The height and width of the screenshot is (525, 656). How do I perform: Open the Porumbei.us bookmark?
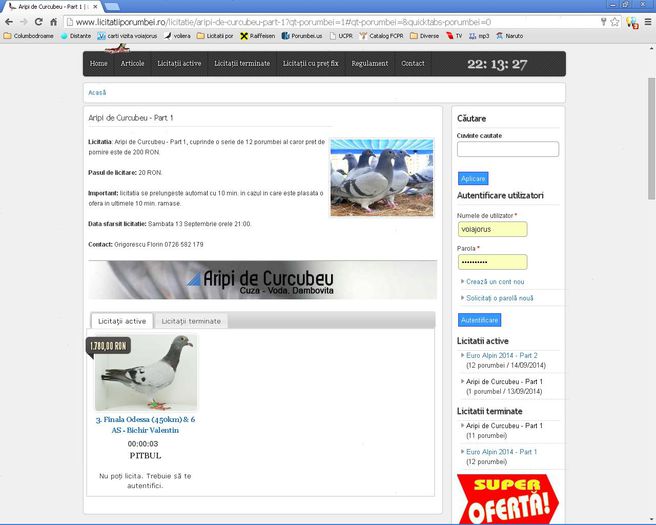(305, 36)
